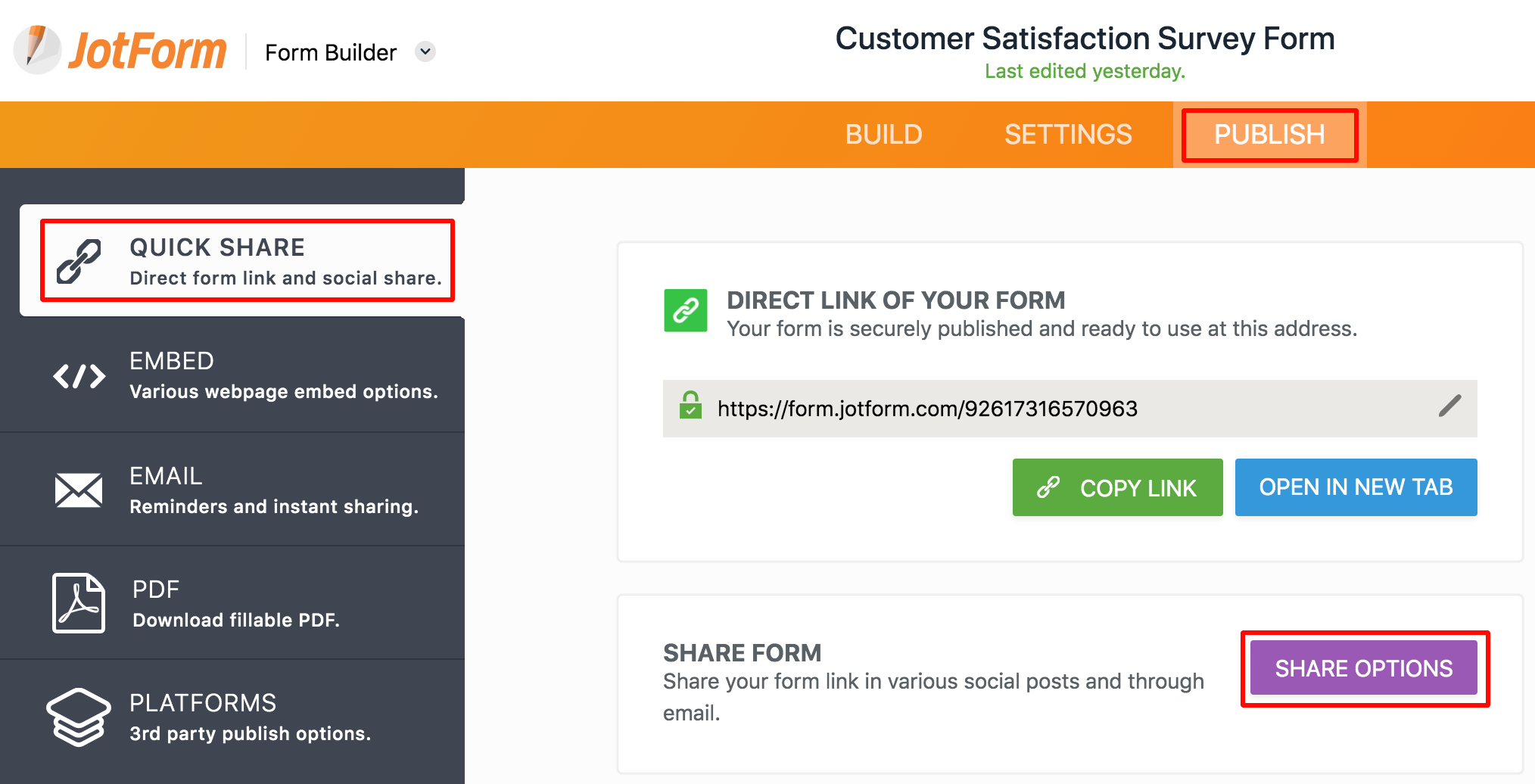The height and width of the screenshot is (784, 1535).
Task: Open the Settings tab
Action: pyautogui.click(x=1068, y=135)
